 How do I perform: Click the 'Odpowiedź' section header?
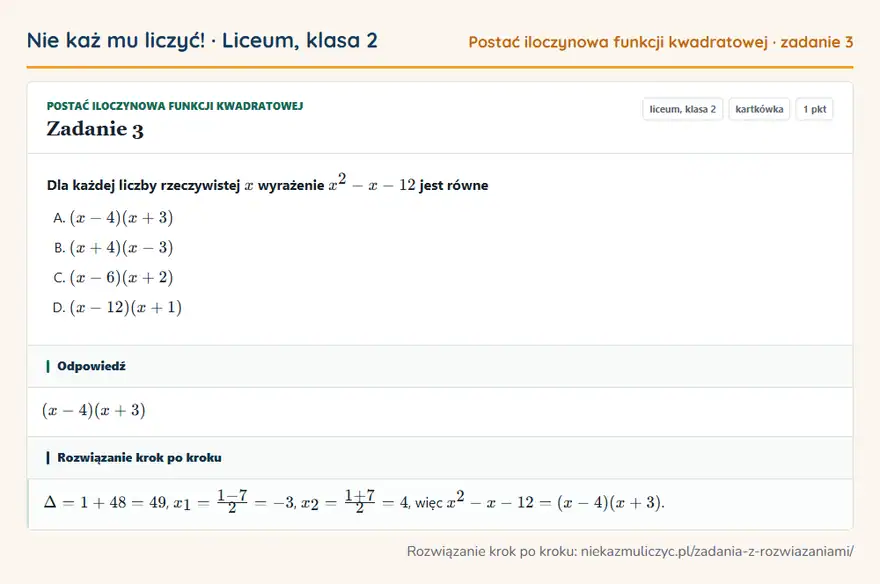coord(91,366)
